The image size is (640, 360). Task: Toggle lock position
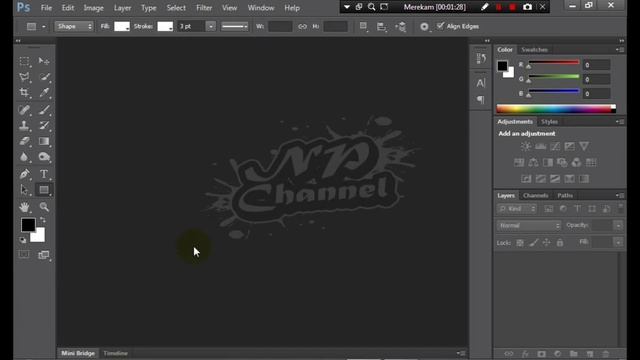(547, 243)
